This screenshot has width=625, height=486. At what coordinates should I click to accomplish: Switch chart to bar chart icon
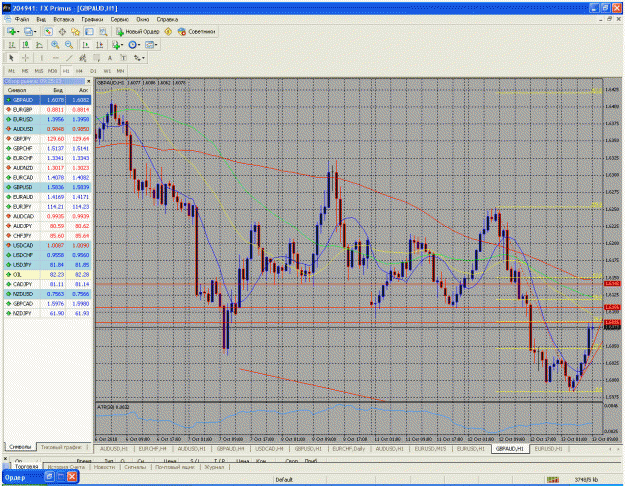[12, 45]
